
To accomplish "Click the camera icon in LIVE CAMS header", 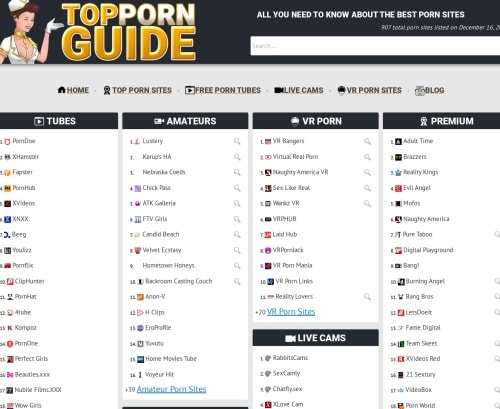I will tap(290, 338).
